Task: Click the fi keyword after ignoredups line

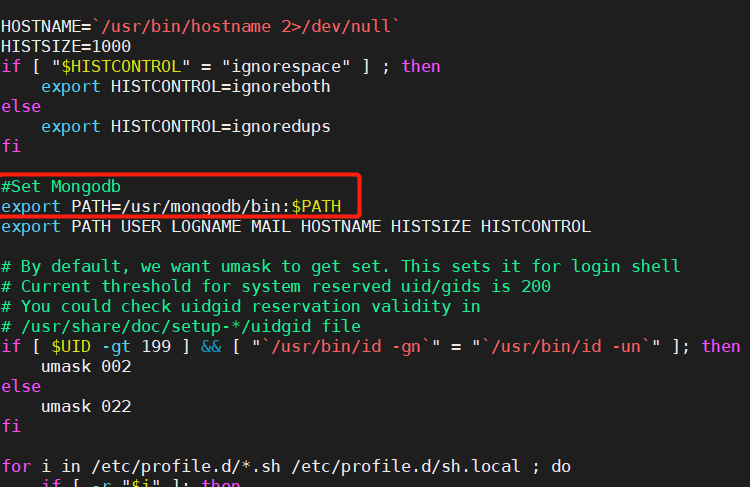Action: point(11,146)
